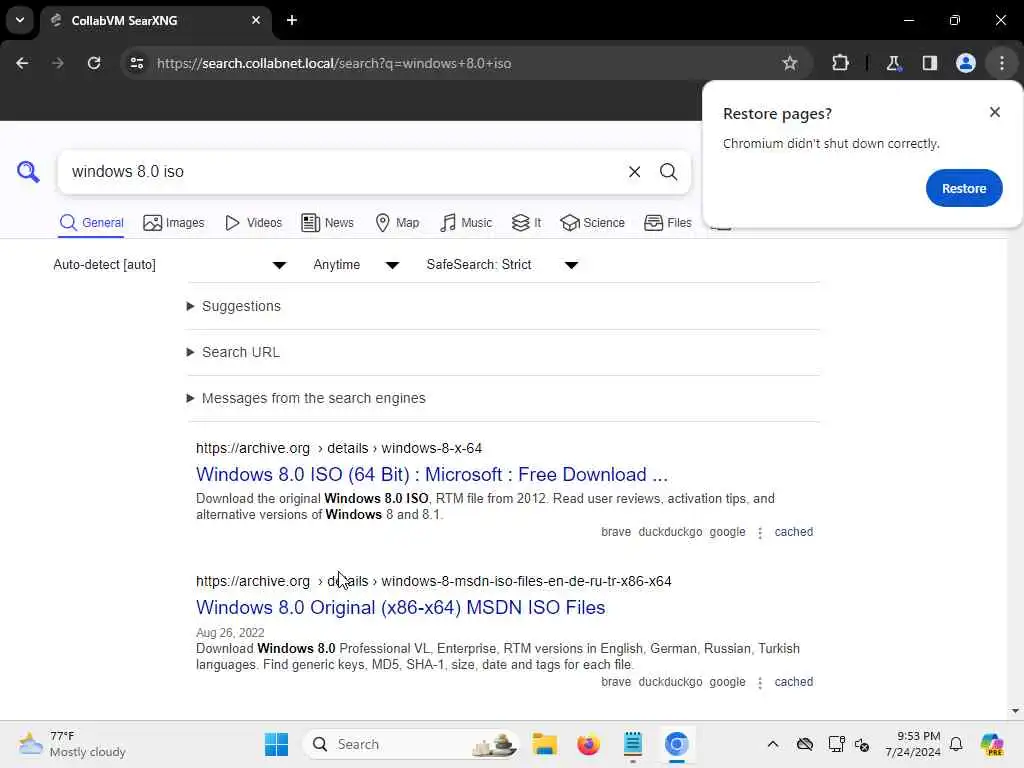The image size is (1024, 768).
Task: Click the address bar URL
Action: [x=334, y=63]
